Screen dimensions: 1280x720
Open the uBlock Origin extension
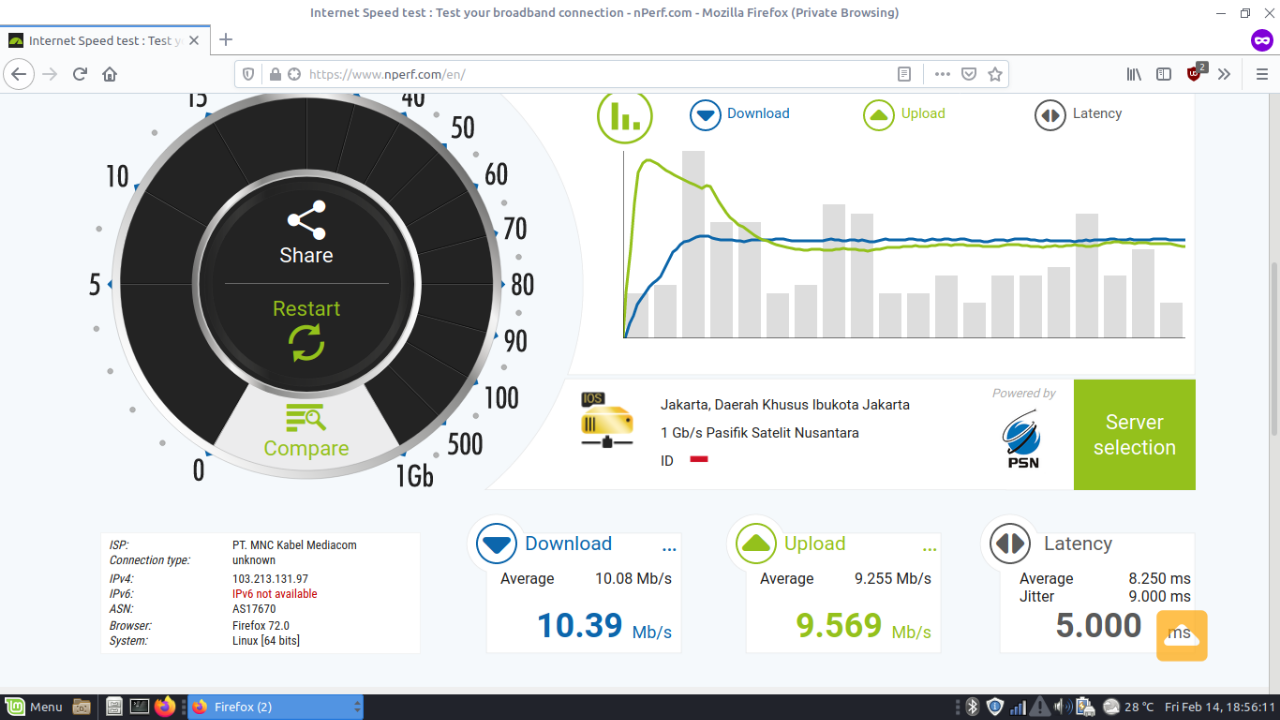[x=1196, y=72]
